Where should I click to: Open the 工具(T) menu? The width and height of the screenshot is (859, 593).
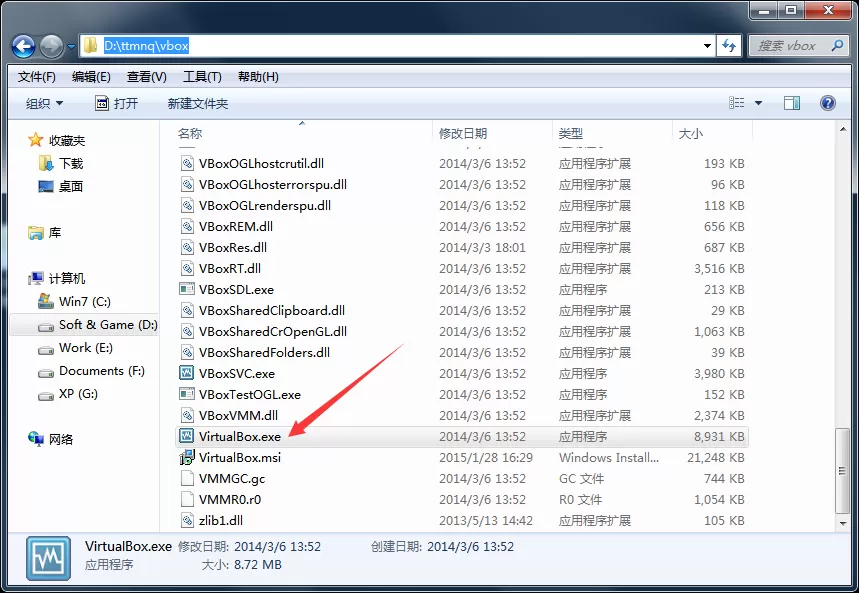pos(202,77)
